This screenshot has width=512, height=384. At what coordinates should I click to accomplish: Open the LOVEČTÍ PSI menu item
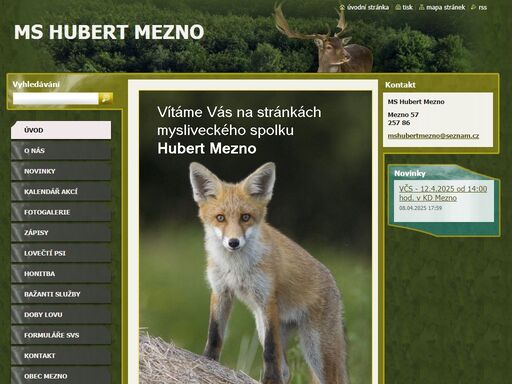tap(61, 253)
